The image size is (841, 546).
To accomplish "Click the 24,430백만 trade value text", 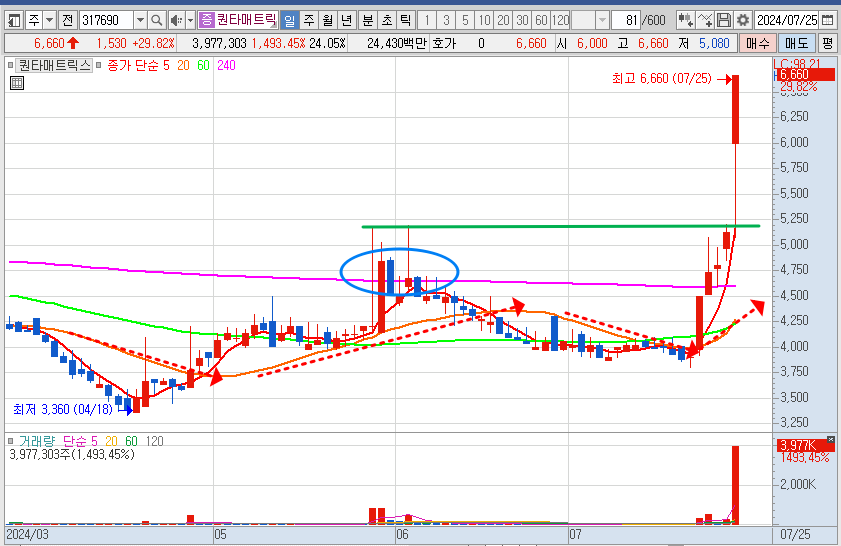I will [x=397, y=43].
